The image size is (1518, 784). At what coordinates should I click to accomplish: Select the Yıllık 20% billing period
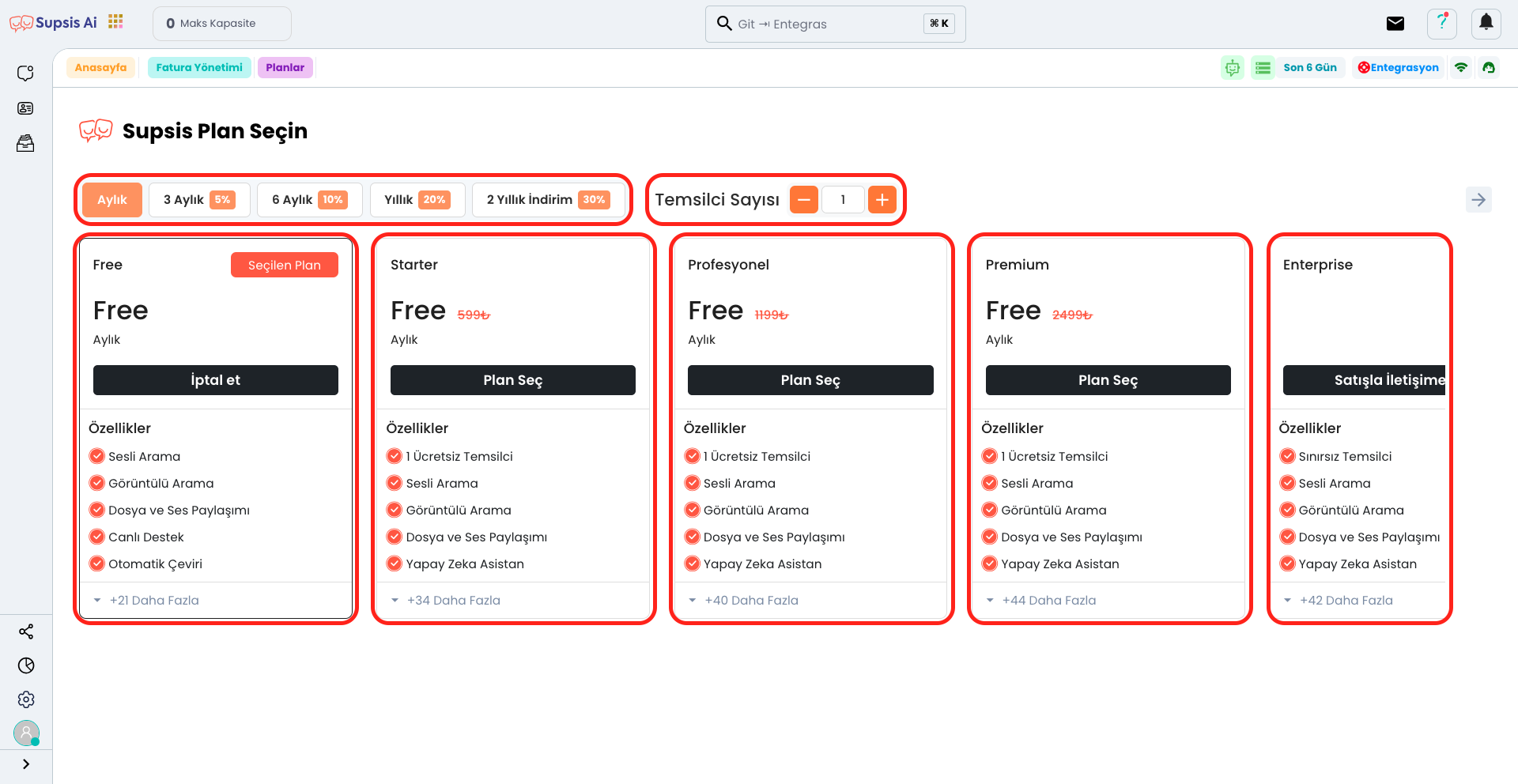tap(417, 200)
